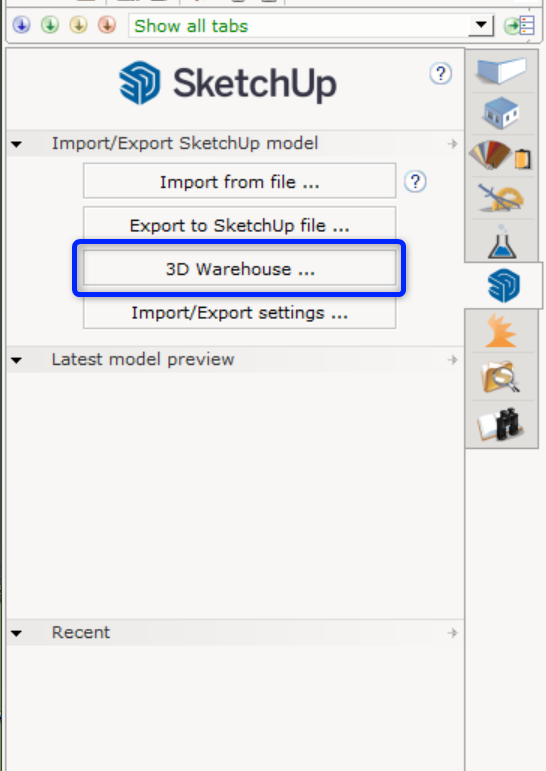546x771 pixels.
Task: Open help next to Import from file
Action: pyautogui.click(x=415, y=182)
